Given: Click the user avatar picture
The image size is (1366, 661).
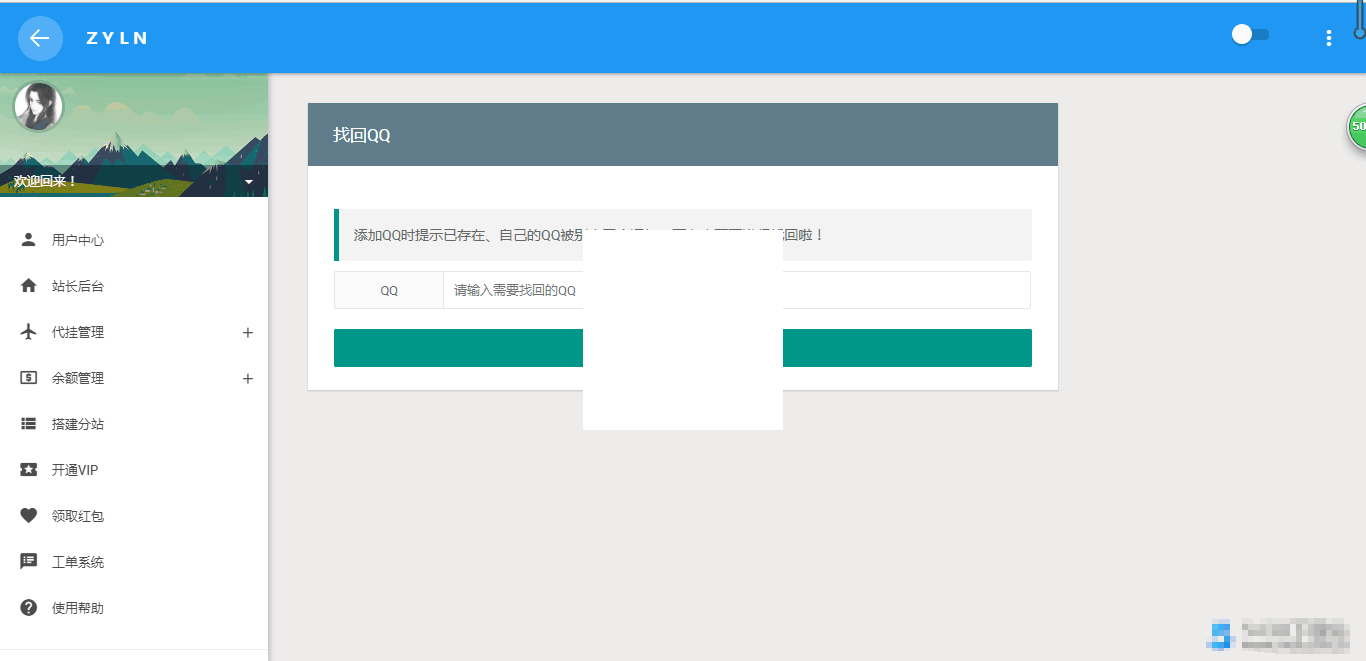Looking at the screenshot, I should pos(38,107).
